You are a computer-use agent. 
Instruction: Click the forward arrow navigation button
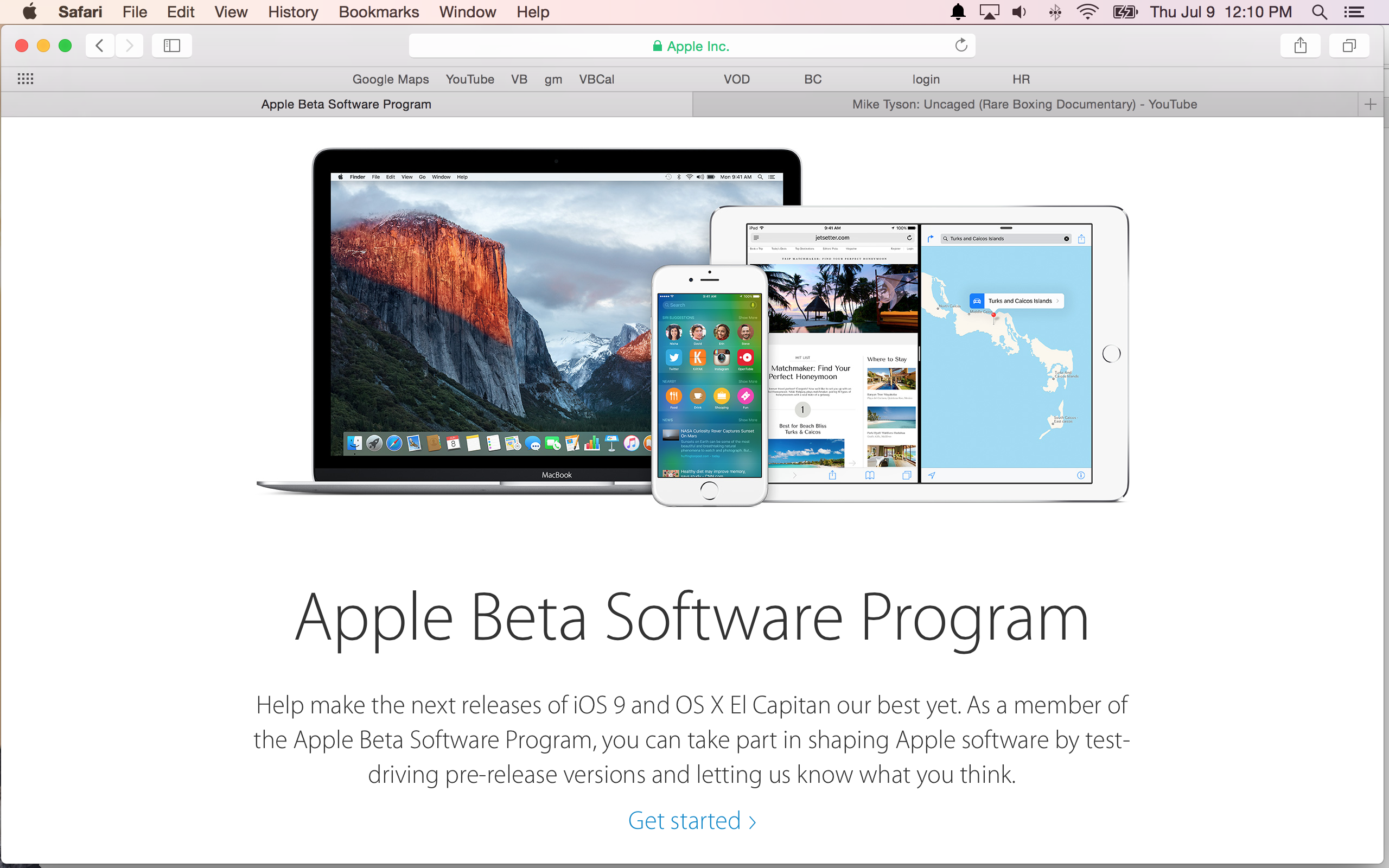(x=129, y=46)
